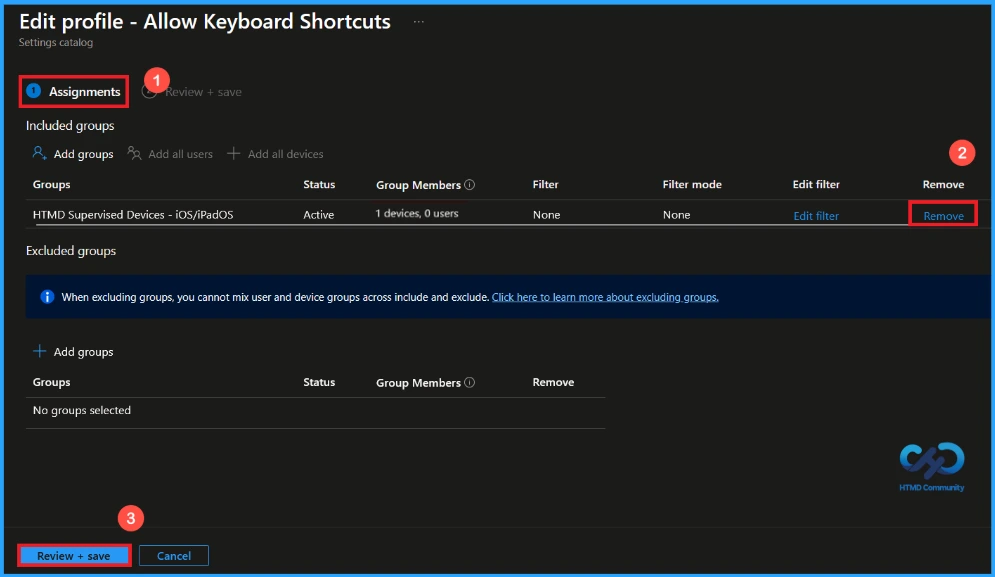Click the Add all devices plus icon
The width and height of the screenshot is (995, 577).
coord(234,153)
